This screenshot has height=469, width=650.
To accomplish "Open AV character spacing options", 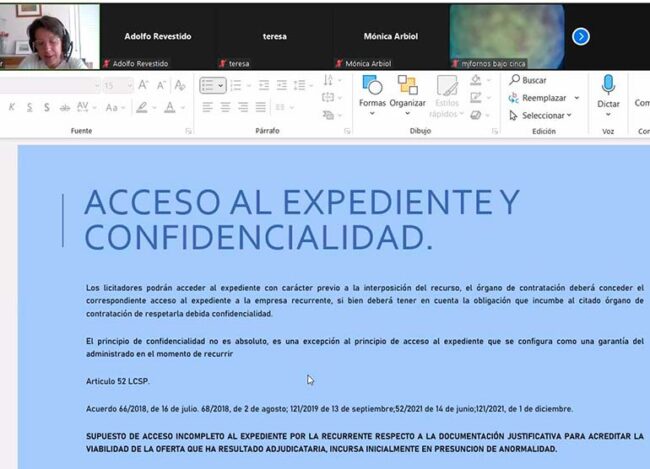I will click(86, 107).
